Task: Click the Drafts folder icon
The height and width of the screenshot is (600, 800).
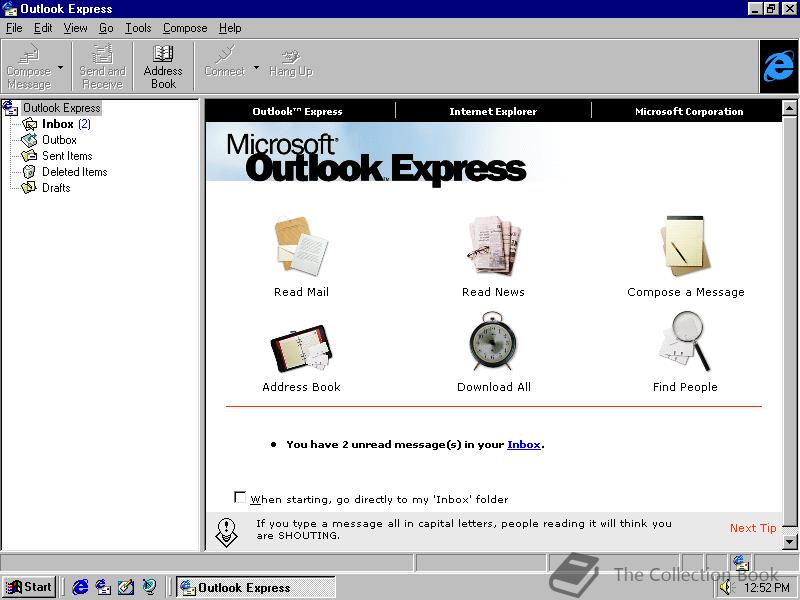Action: coord(30,188)
